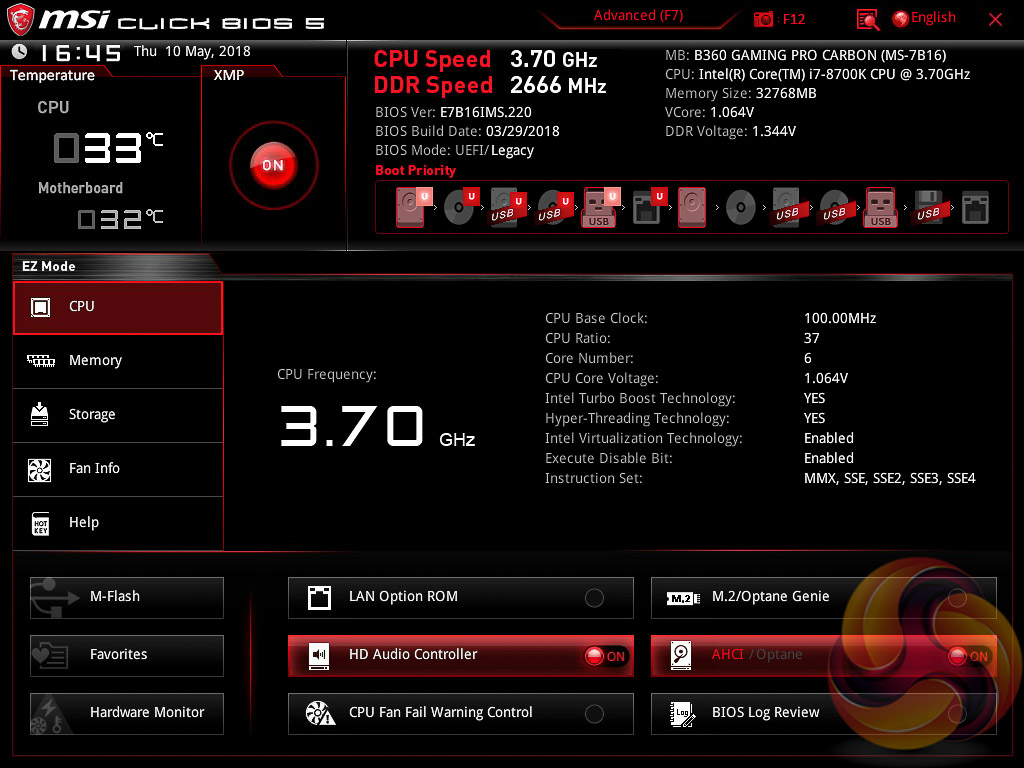Open the Help hotkey section

coord(118,522)
